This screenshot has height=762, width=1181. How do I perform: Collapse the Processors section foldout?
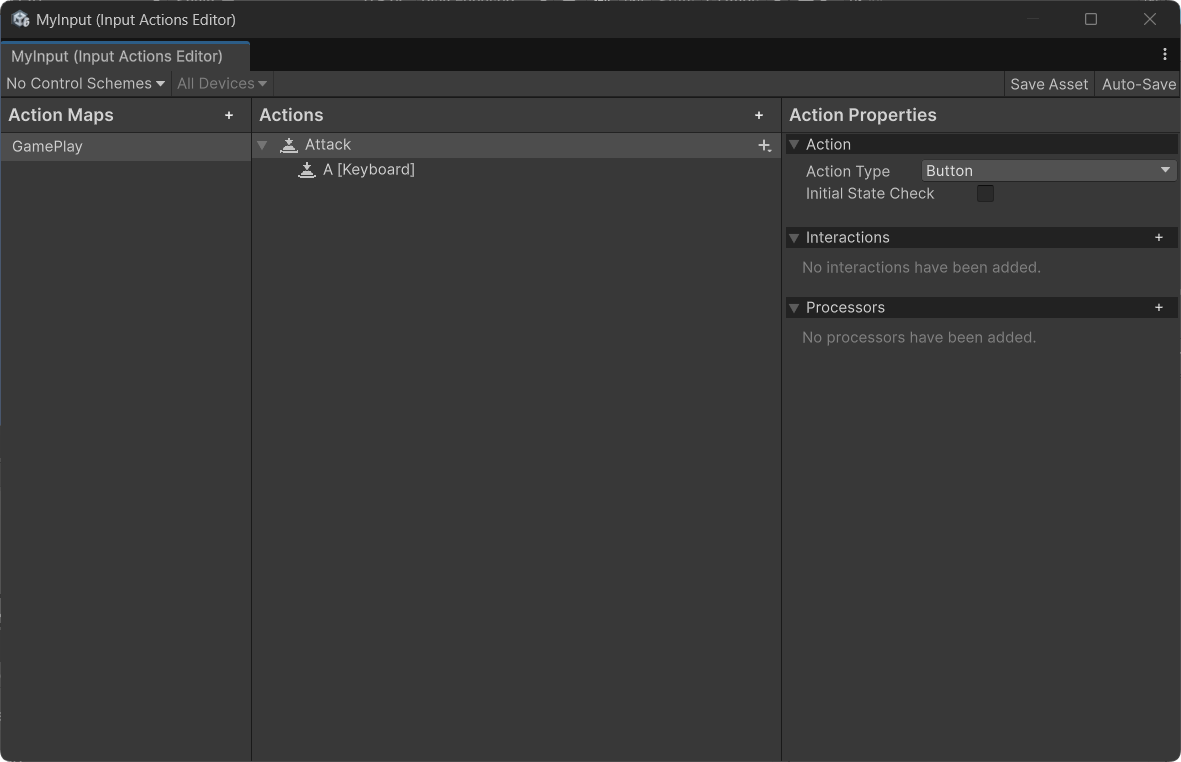794,308
